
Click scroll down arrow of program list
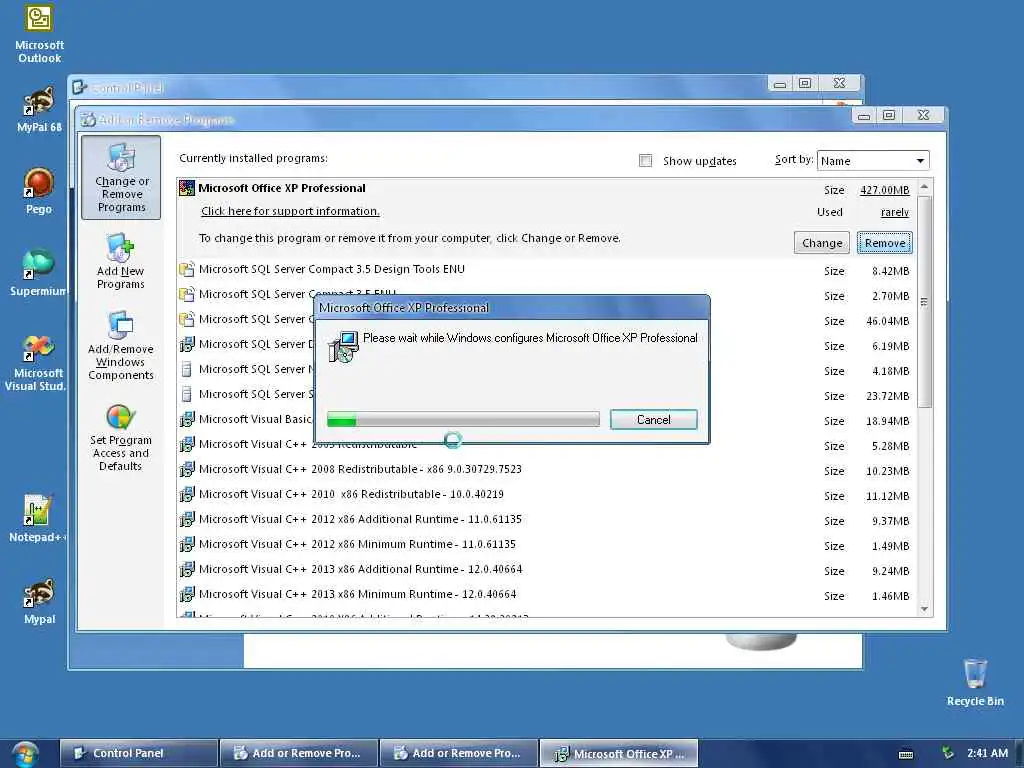pos(924,609)
